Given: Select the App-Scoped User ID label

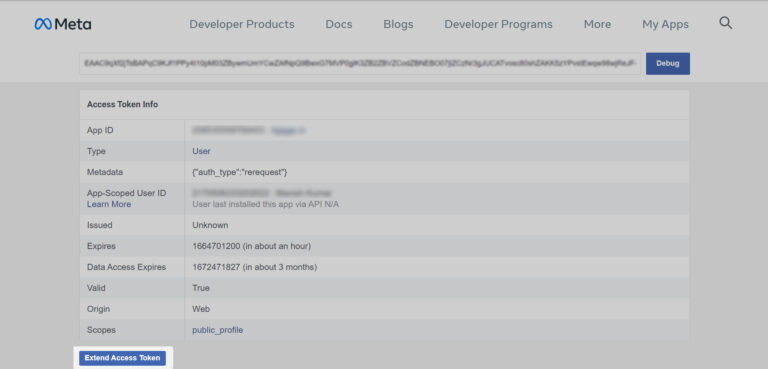Looking at the screenshot, I should [x=126, y=193].
